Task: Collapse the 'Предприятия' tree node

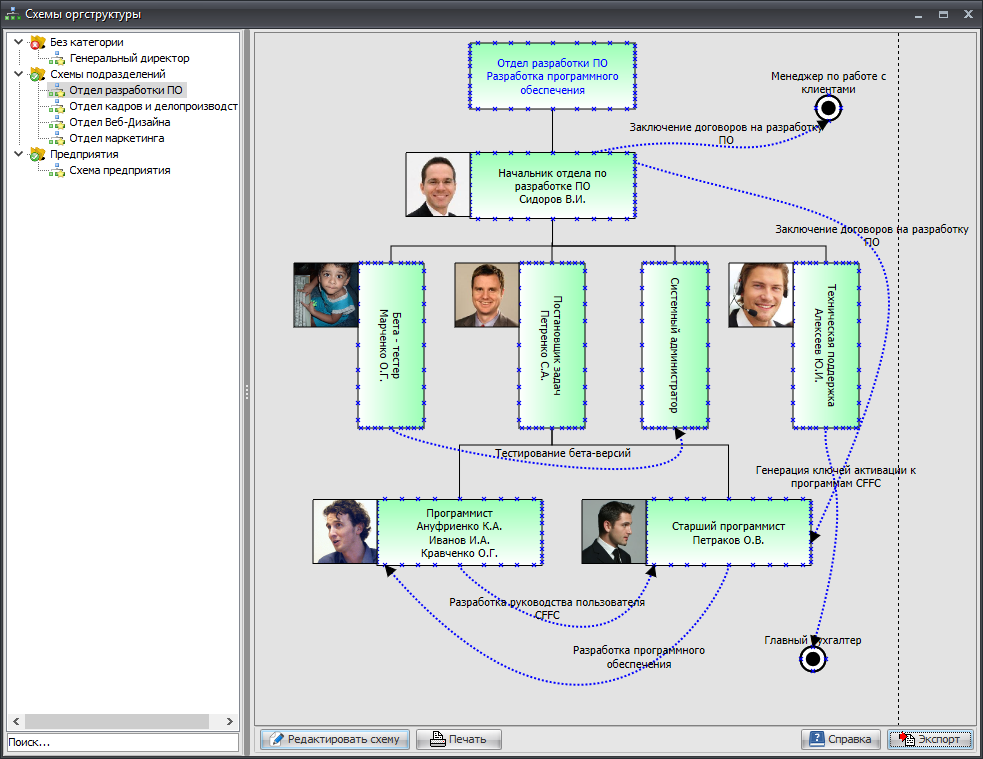Action: 18,154
